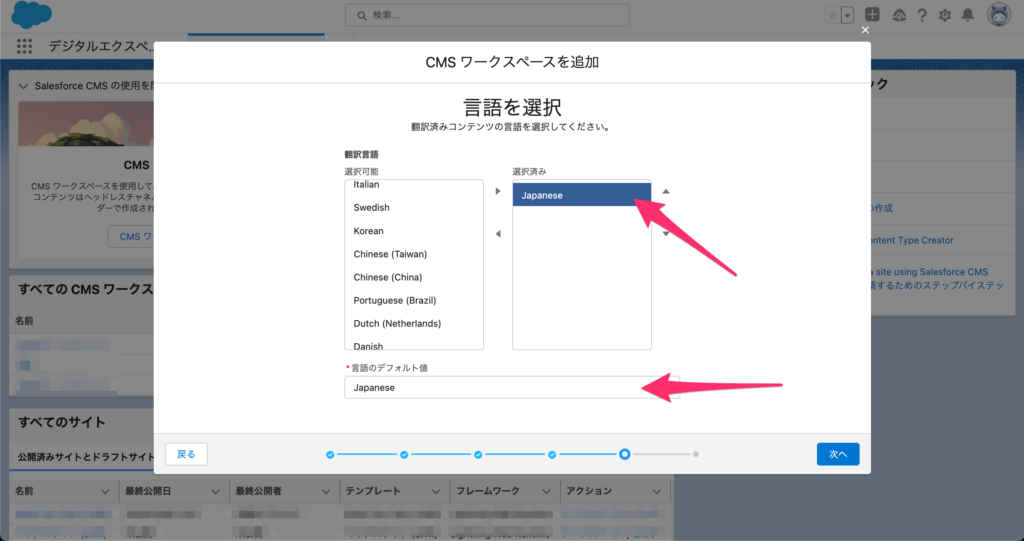Select Japanese in the selected list
The width and height of the screenshot is (1024, 541).
[x=582, y=195]
